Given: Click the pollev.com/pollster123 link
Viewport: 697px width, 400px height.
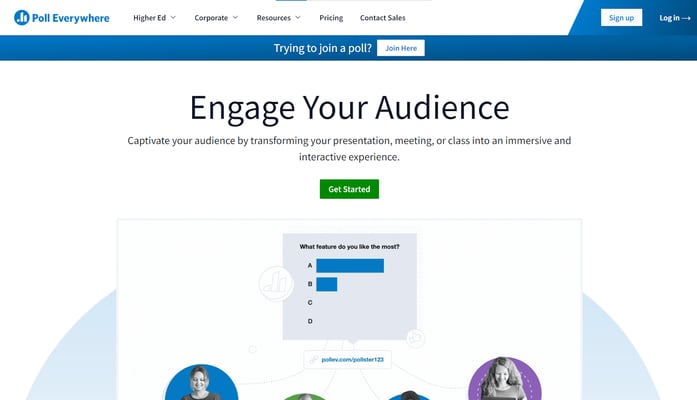Looking at the screenshot, I should click(353, 360).
